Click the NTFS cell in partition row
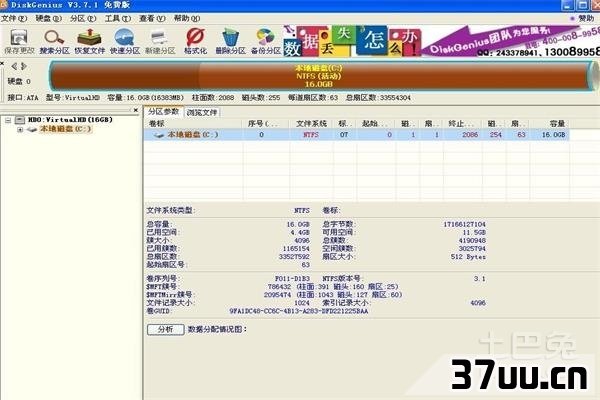The height and width of the screenshot is (400, 600). [x=311, y=135]
